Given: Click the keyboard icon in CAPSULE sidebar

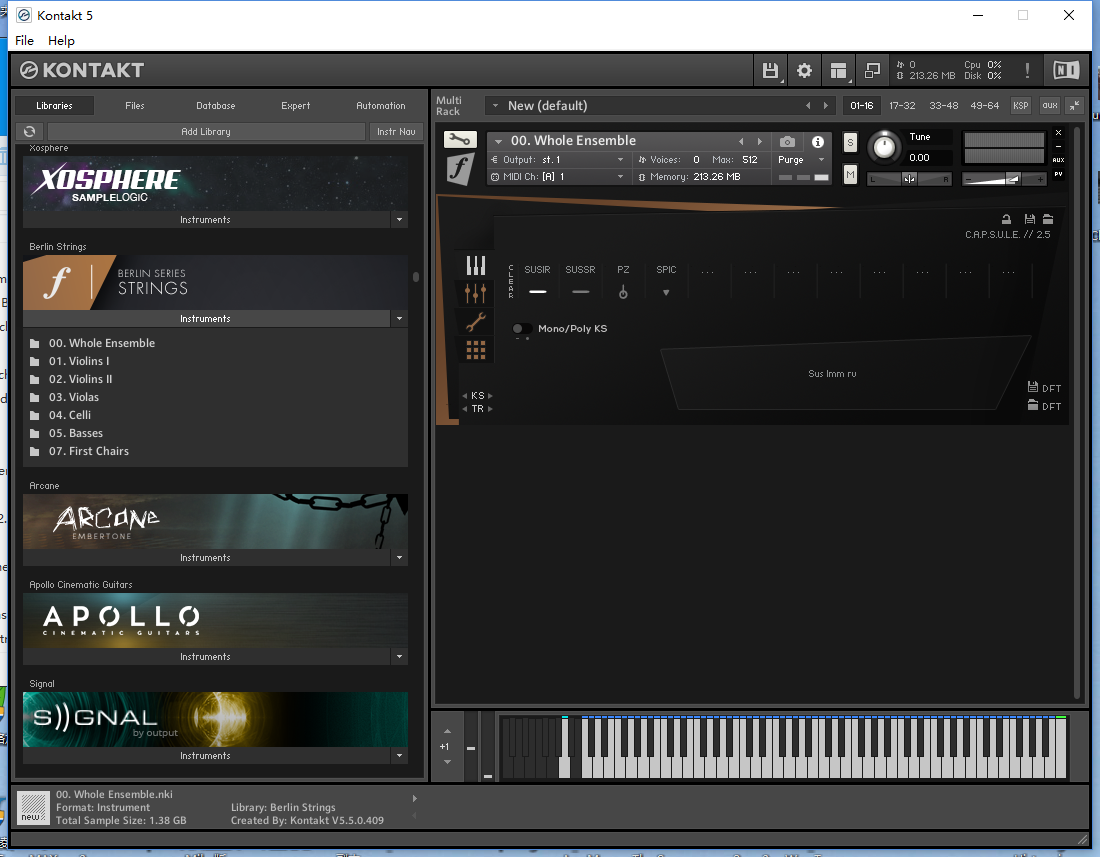Looking at the screenshot, I should (476, 264).
